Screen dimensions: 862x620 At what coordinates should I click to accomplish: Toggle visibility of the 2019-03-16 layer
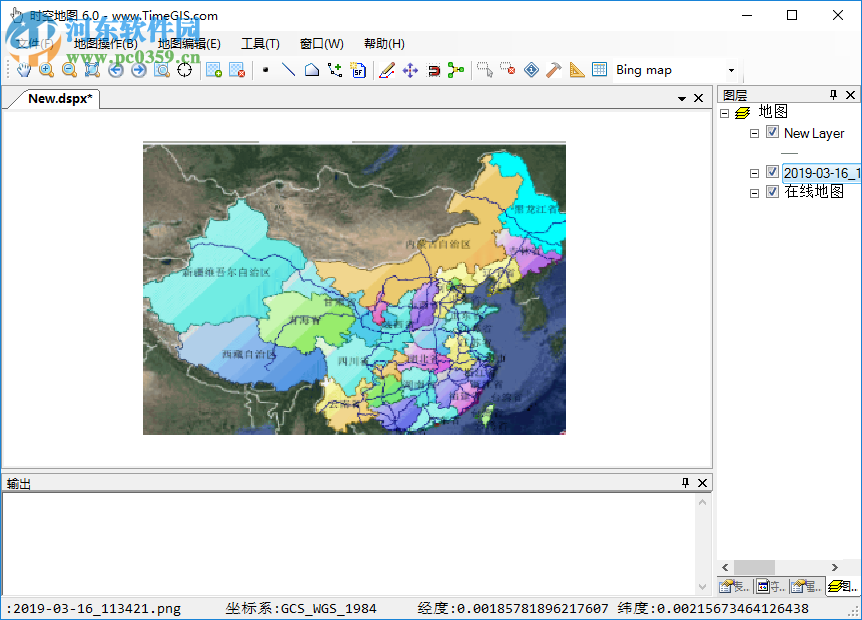[772, 172]
